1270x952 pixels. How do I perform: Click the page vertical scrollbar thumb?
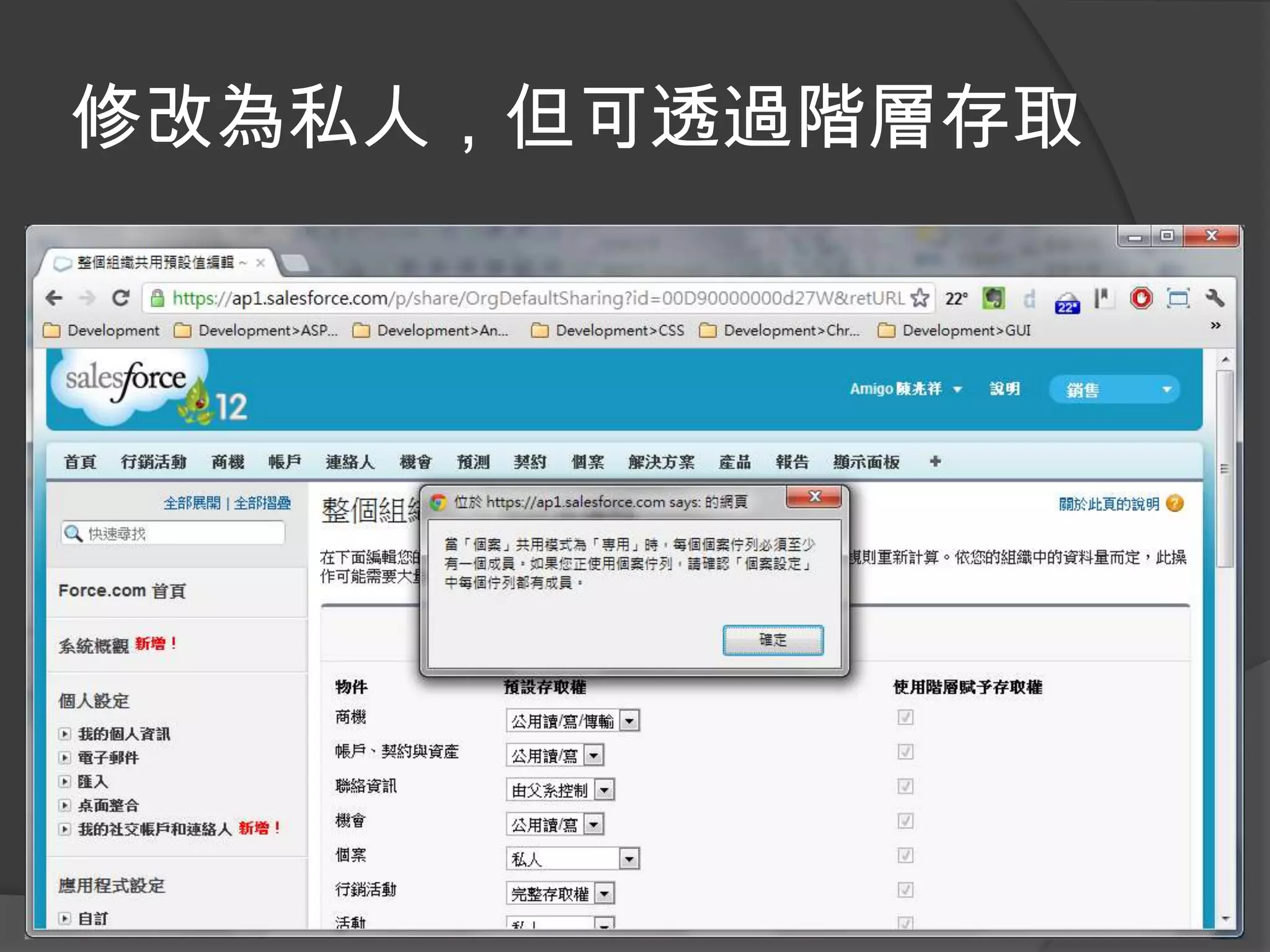[1224, 468]
